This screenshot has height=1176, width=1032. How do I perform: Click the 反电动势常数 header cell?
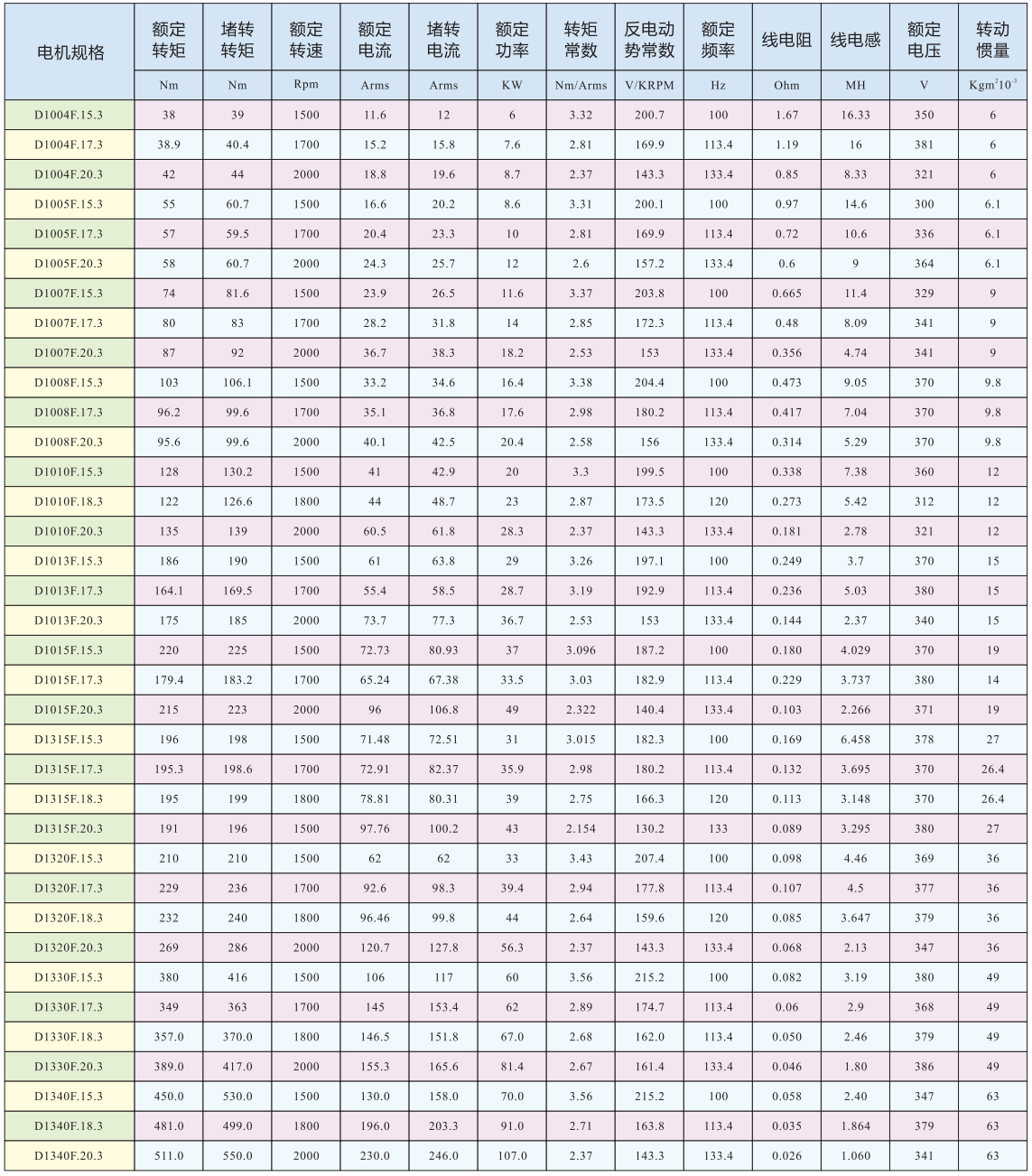click(649, 40)
